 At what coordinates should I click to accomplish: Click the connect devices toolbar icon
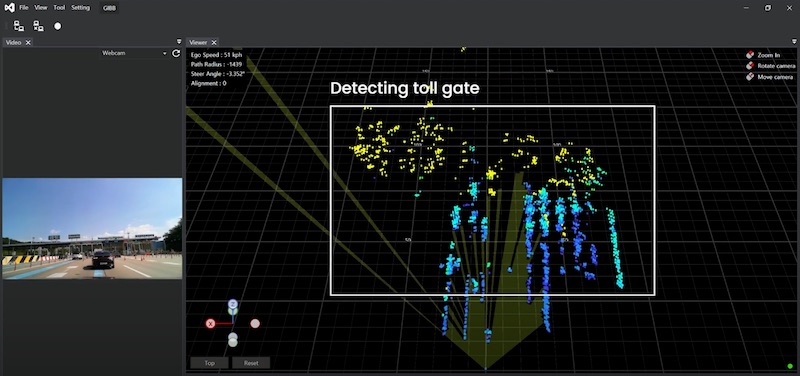pos(19,26)
